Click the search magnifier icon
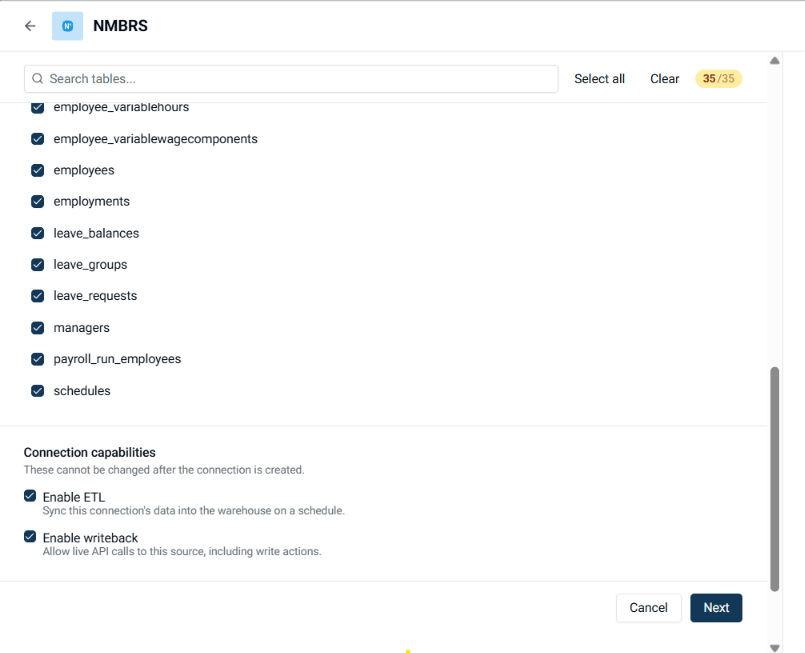805x653 pixels. pyautogui.click(x=37, y=79)
